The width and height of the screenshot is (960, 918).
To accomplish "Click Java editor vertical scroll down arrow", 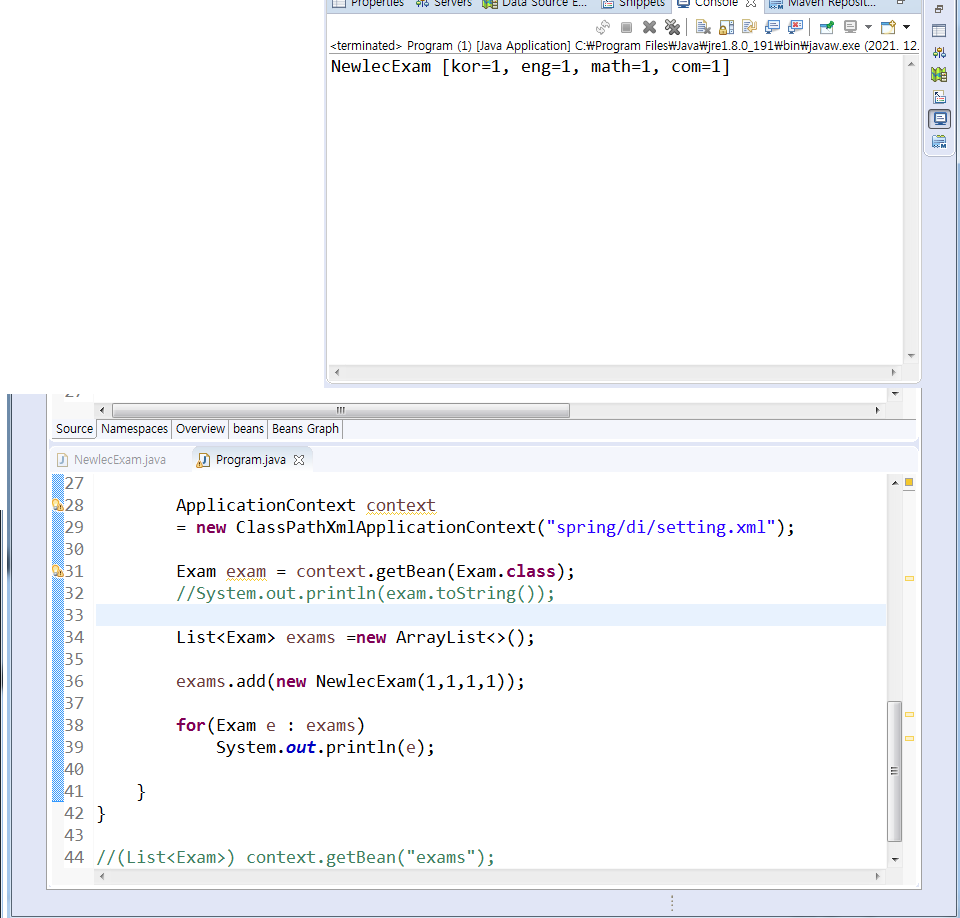I will pyautogui.click(x=895, y=860).
